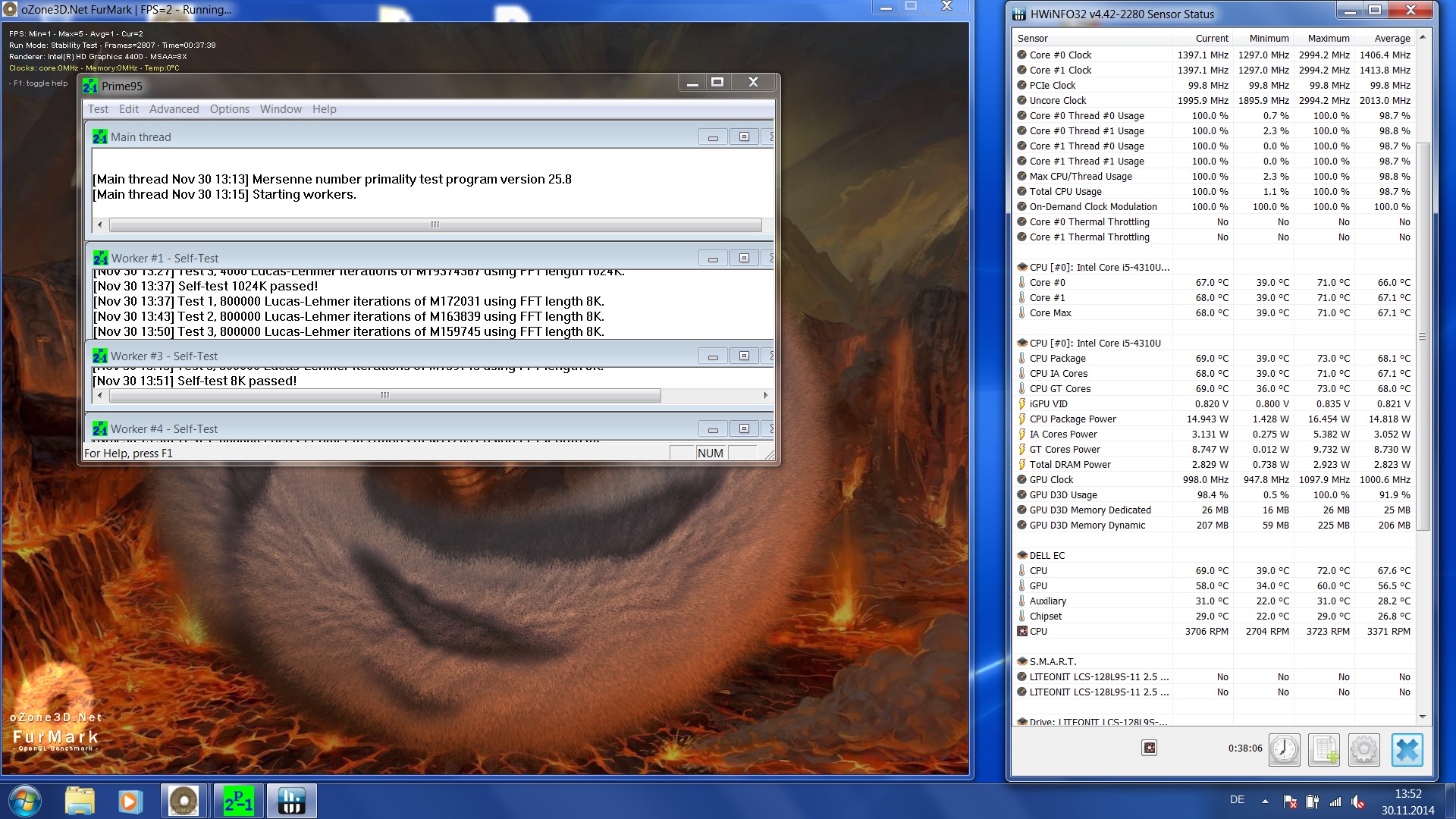Sort by Current column header
This screenshot has height=819, width=1456.
click(1202, 39)
